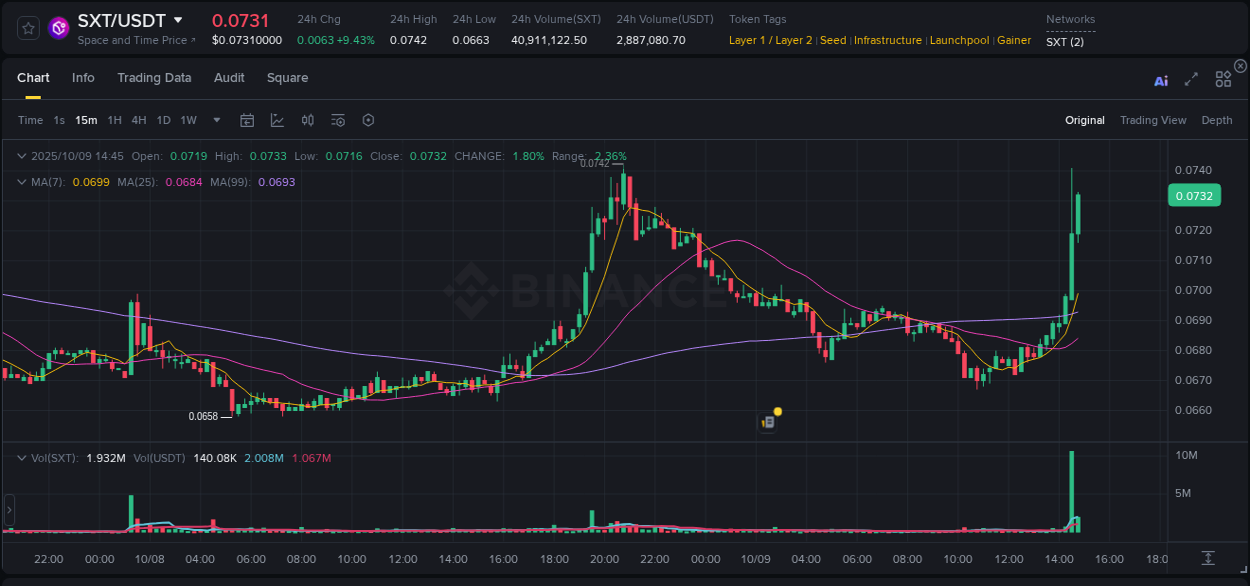Screen dimensions: 1250x586
Task: Switch the timeframe to 1D
Action: coord(162,120)
